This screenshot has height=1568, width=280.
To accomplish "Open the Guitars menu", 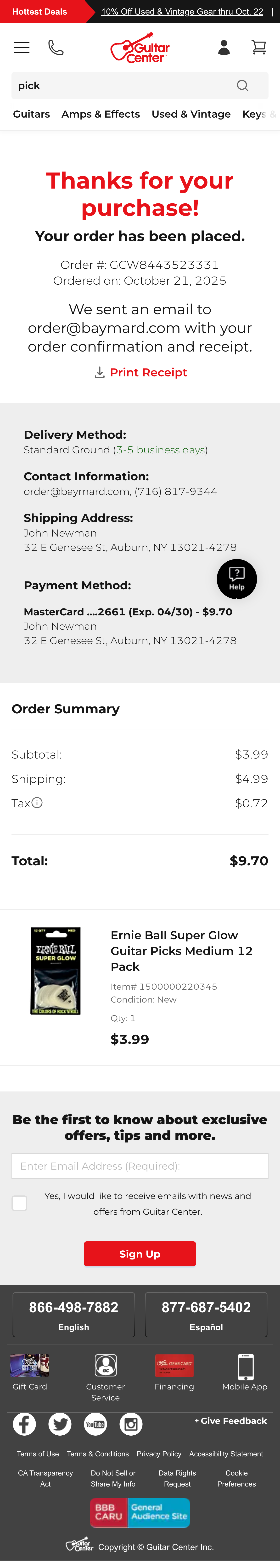I will click(x=31, y=114).
